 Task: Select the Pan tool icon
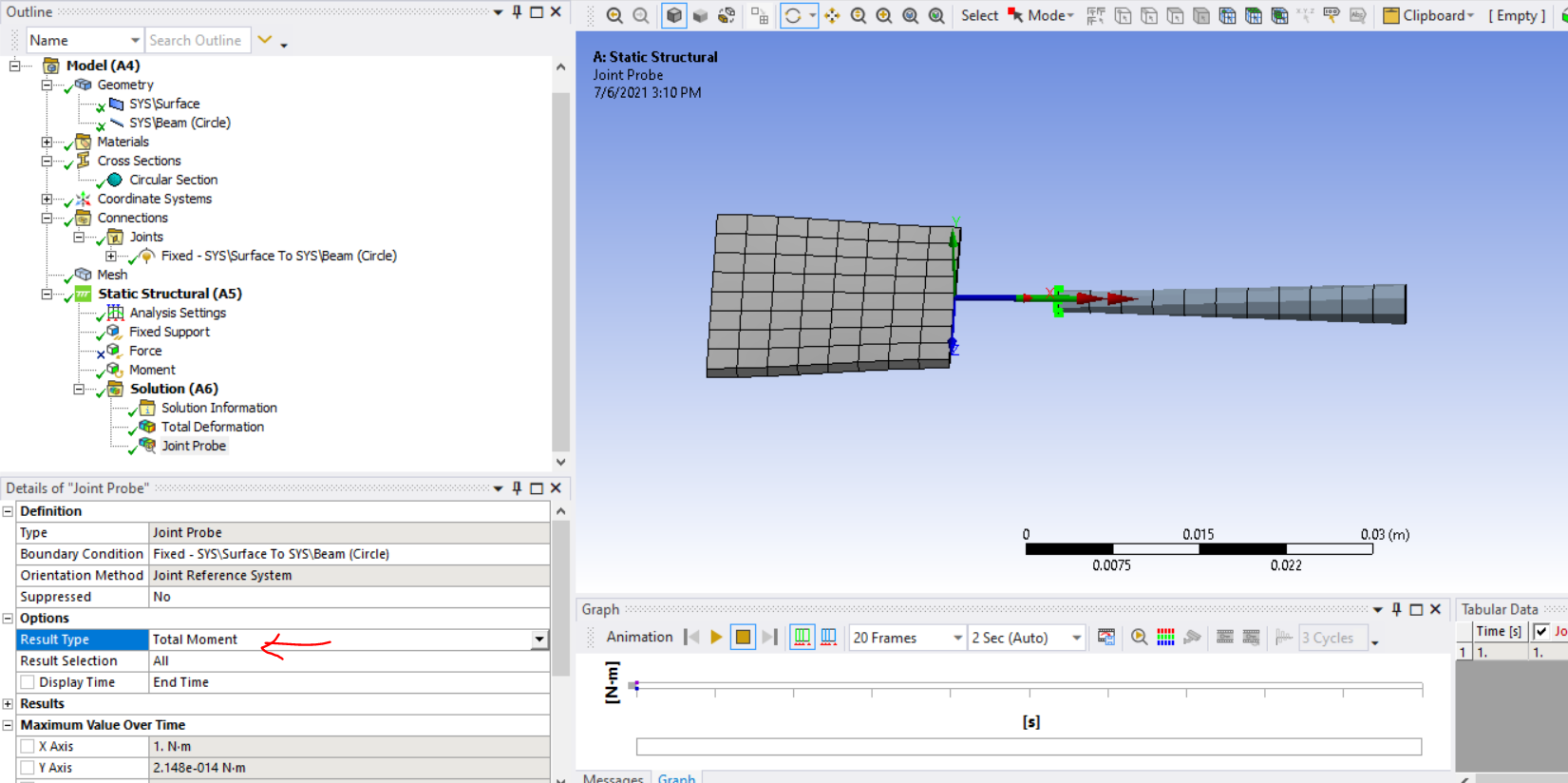(832, 16)
